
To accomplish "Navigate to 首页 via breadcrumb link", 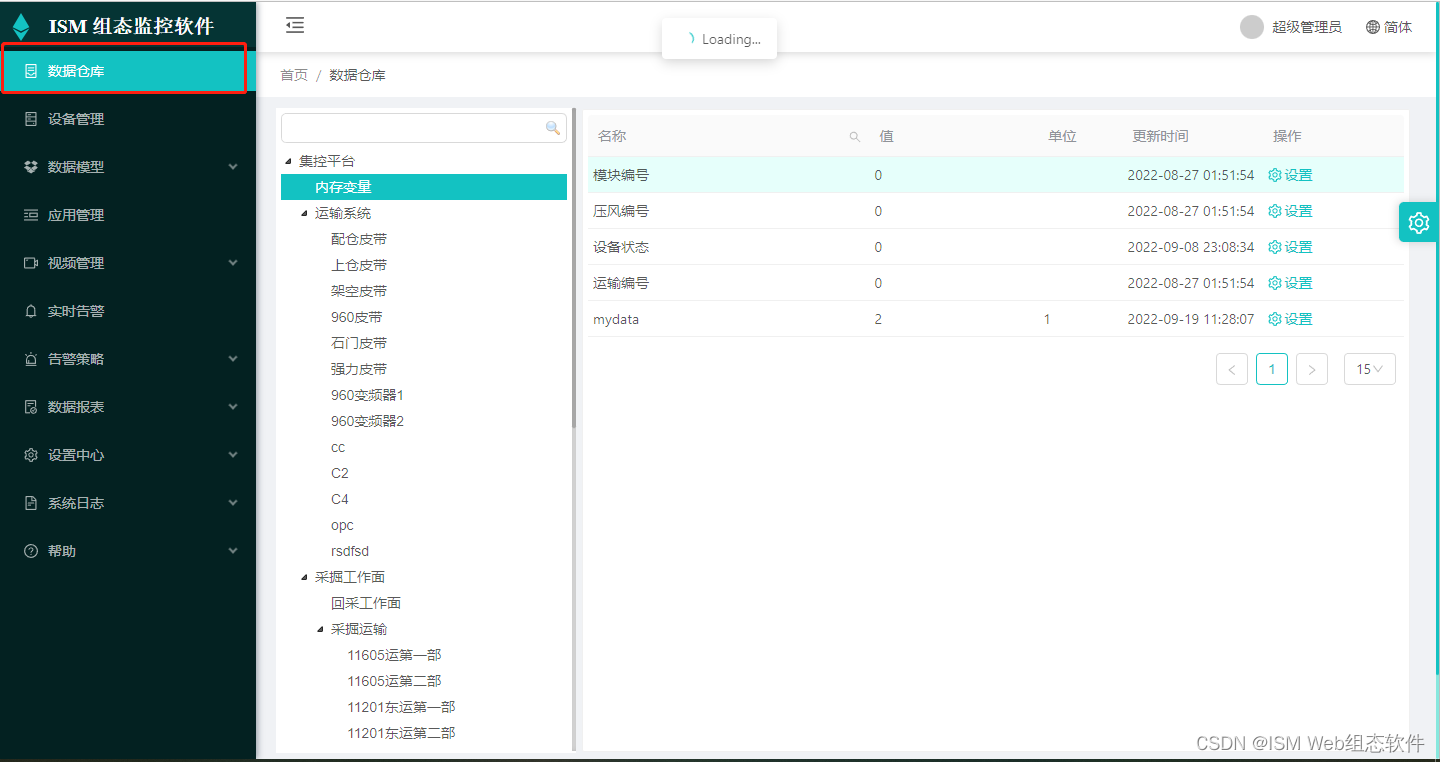I will (x=293, y=74).
